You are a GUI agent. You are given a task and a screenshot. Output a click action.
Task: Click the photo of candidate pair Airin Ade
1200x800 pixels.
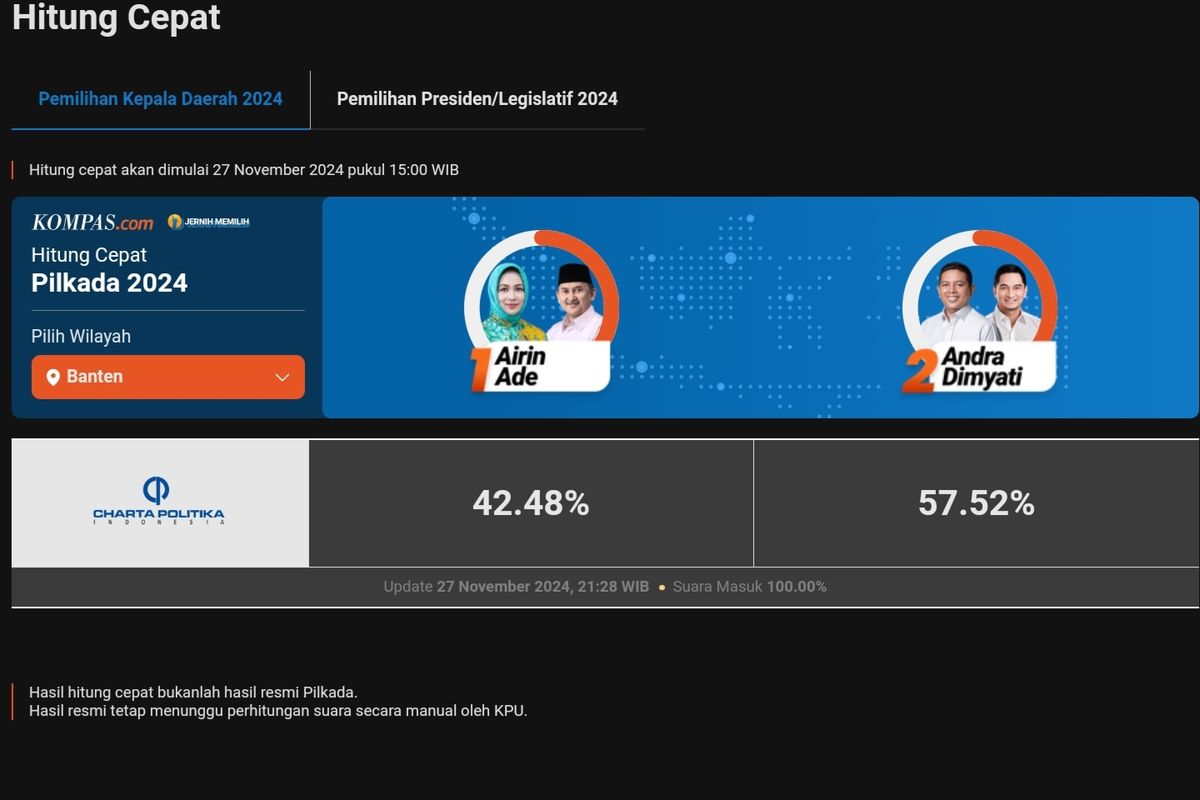(540, 300)
